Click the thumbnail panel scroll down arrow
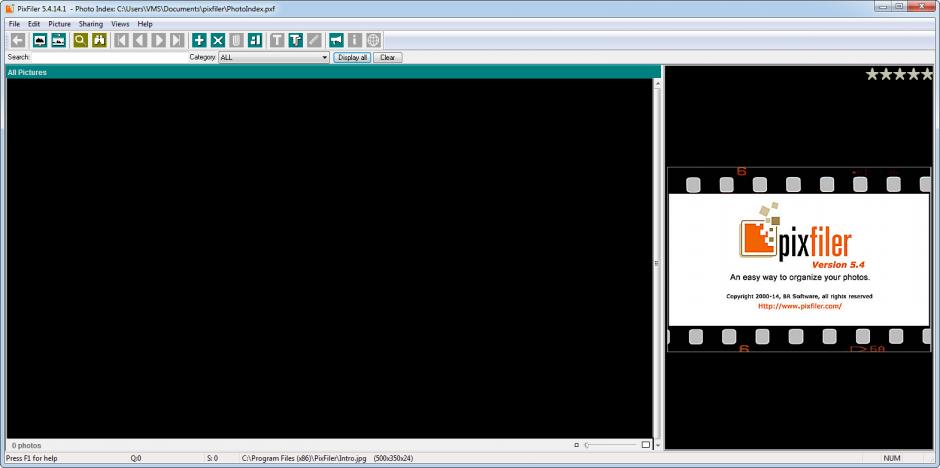The image size is (940, 468). click(657, 445)
